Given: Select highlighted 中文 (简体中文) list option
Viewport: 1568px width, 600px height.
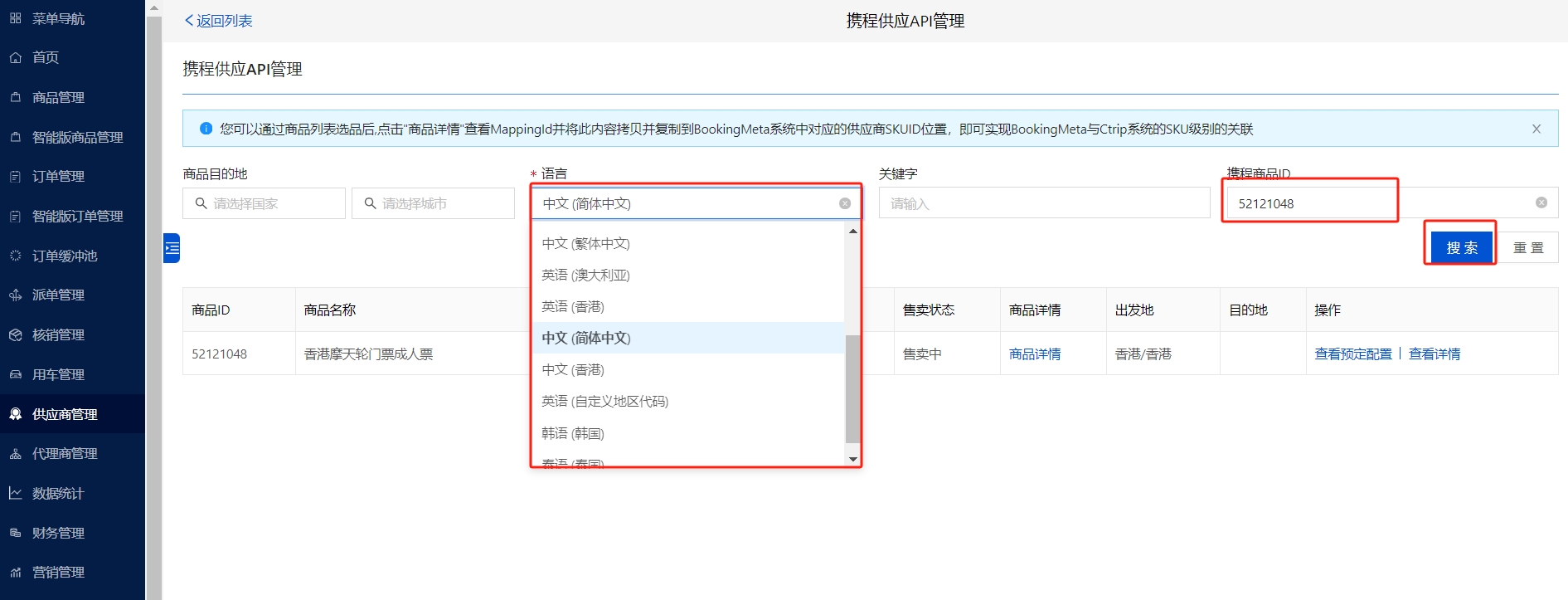Looking at the screenshot, I should [688, 338].
